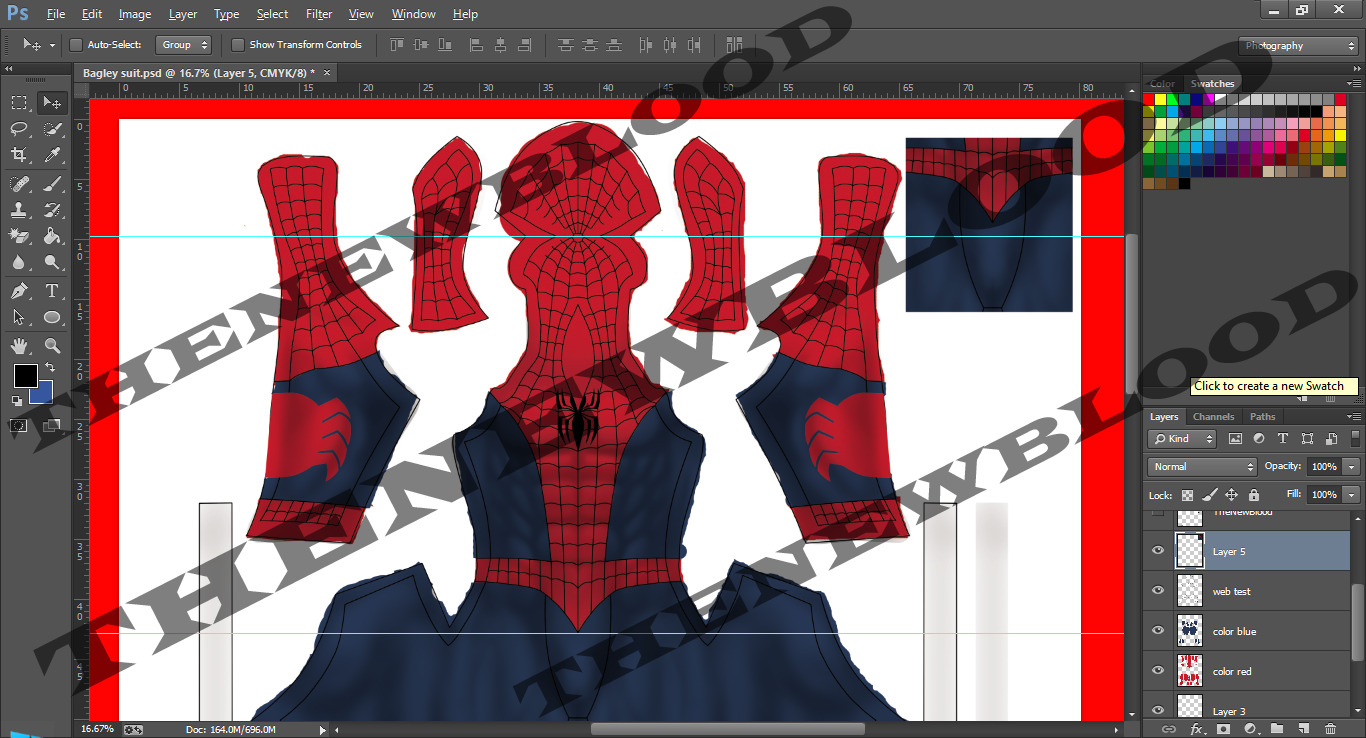Open the layer filter Kind dropdown
This screenshot has width=1366, height=738.
tap(1182, 439)
